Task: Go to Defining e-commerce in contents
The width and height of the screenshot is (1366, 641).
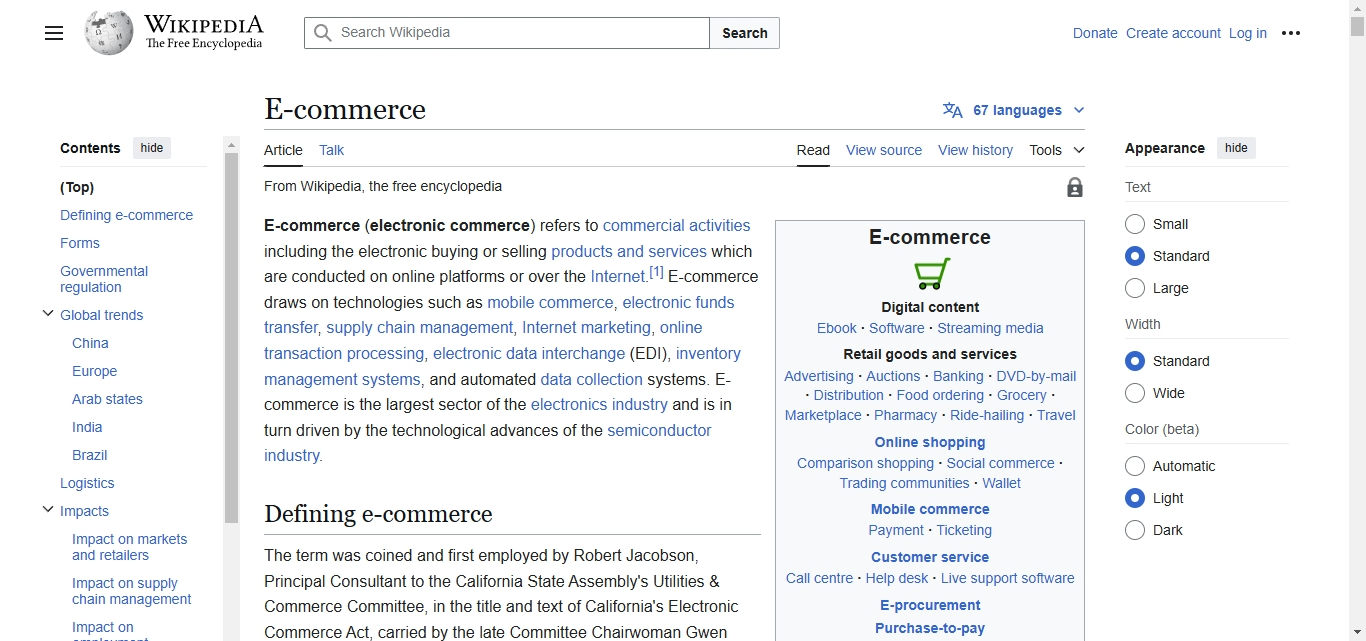Action: [x=126, y=215]
